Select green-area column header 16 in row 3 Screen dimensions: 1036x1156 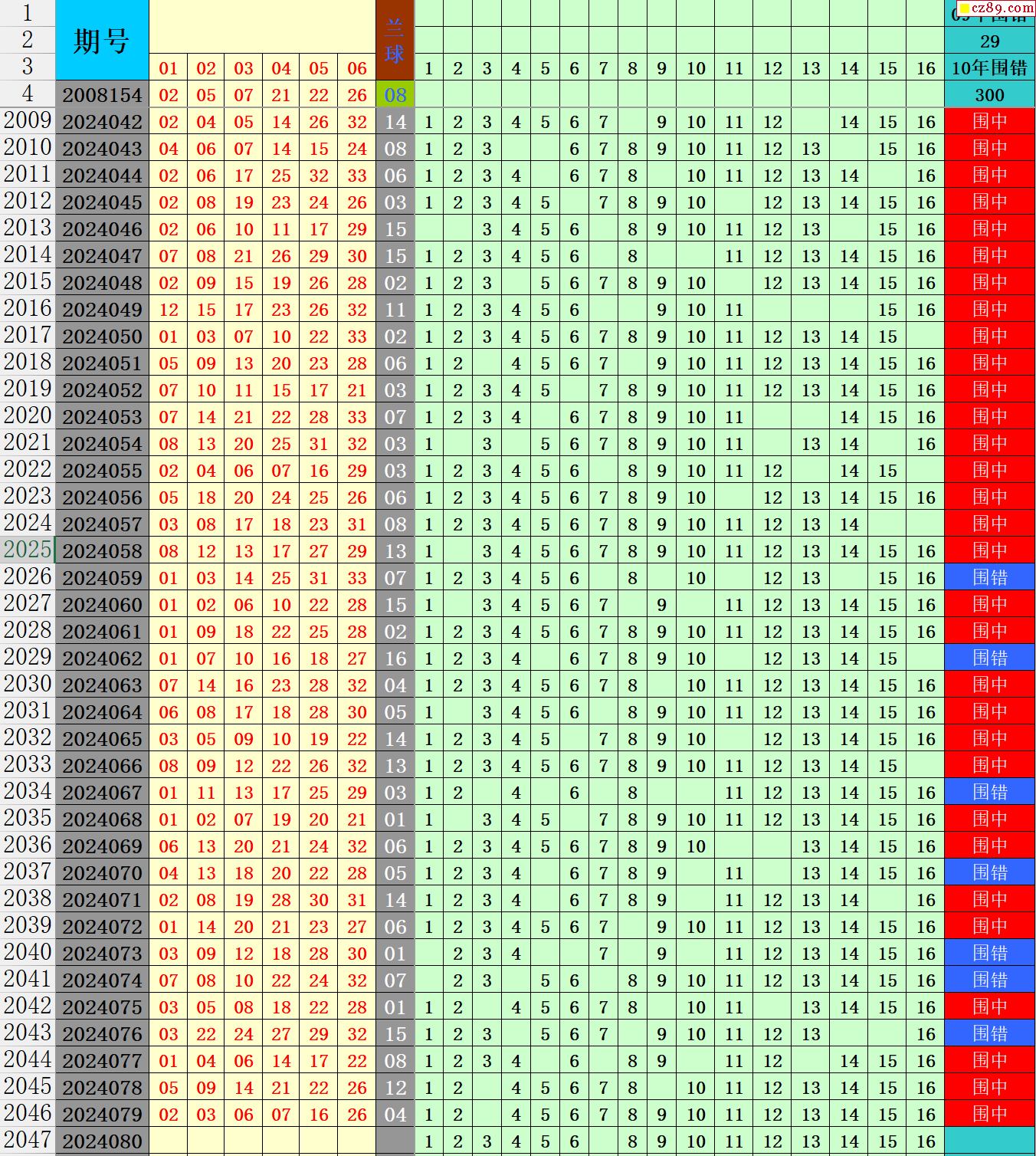(926, 68)
